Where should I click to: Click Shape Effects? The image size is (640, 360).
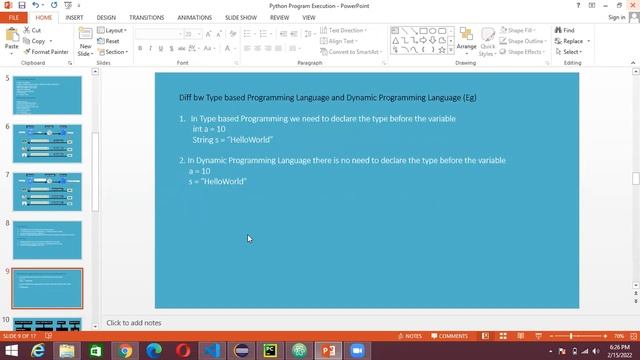coord(522,52)
